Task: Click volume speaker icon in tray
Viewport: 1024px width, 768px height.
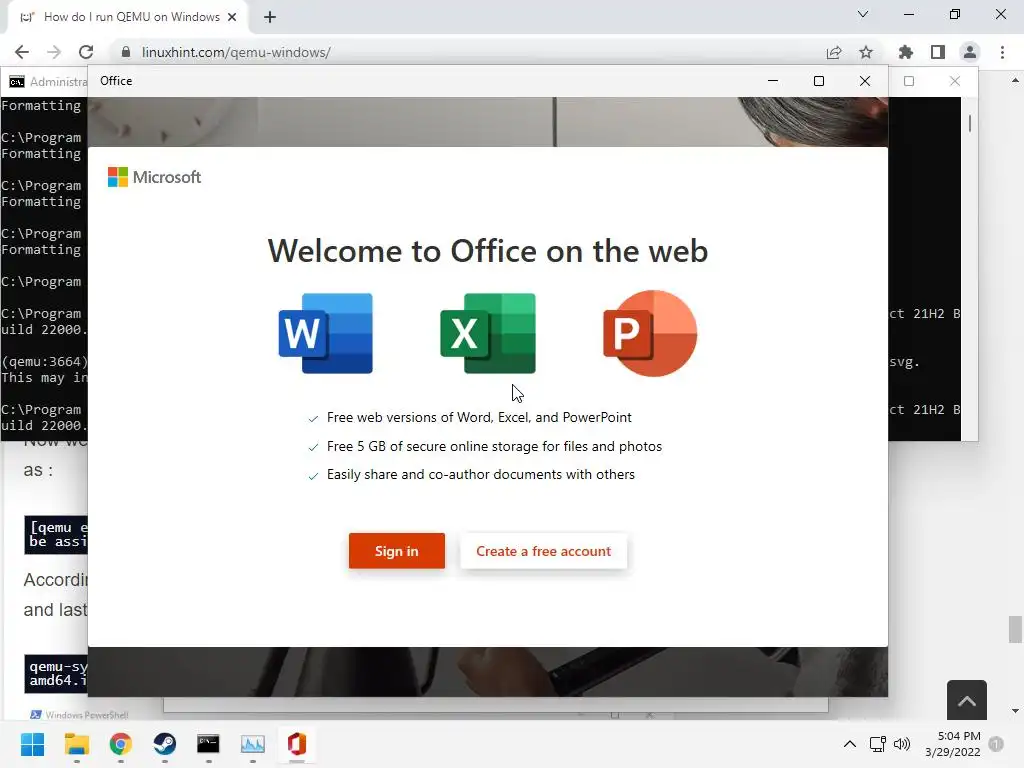Action: (x=902, y=744)
